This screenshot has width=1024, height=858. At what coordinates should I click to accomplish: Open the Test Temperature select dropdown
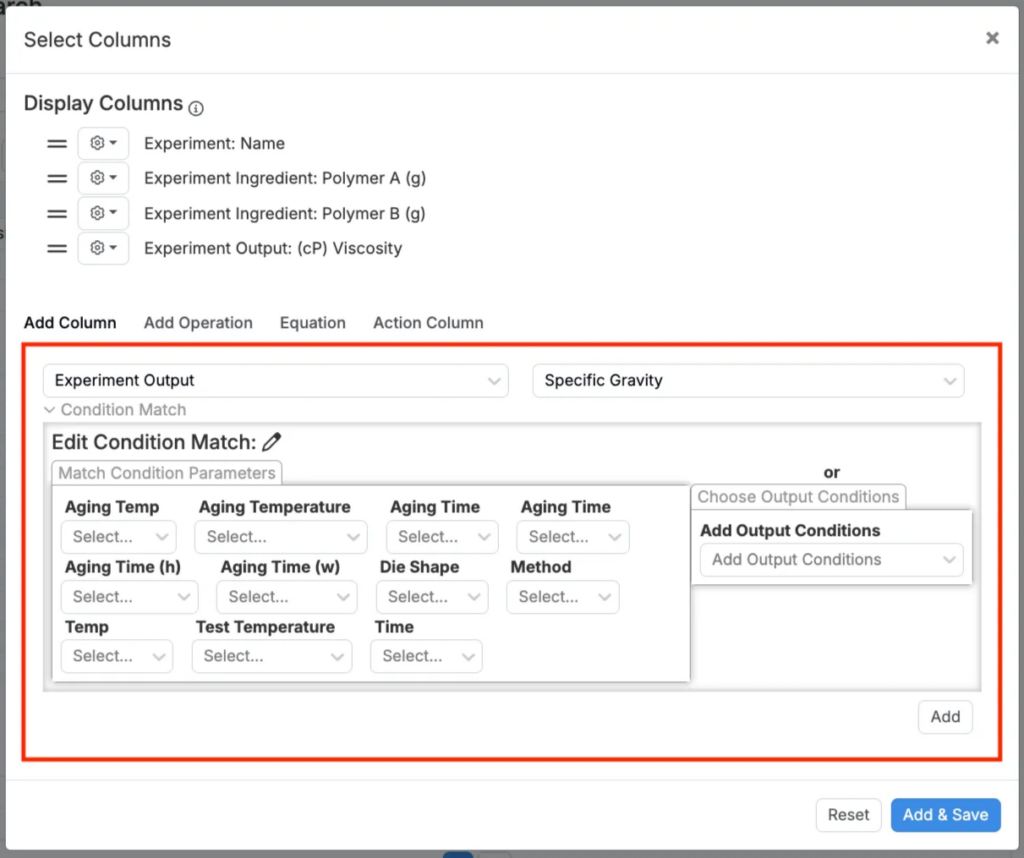click(271, 656)
